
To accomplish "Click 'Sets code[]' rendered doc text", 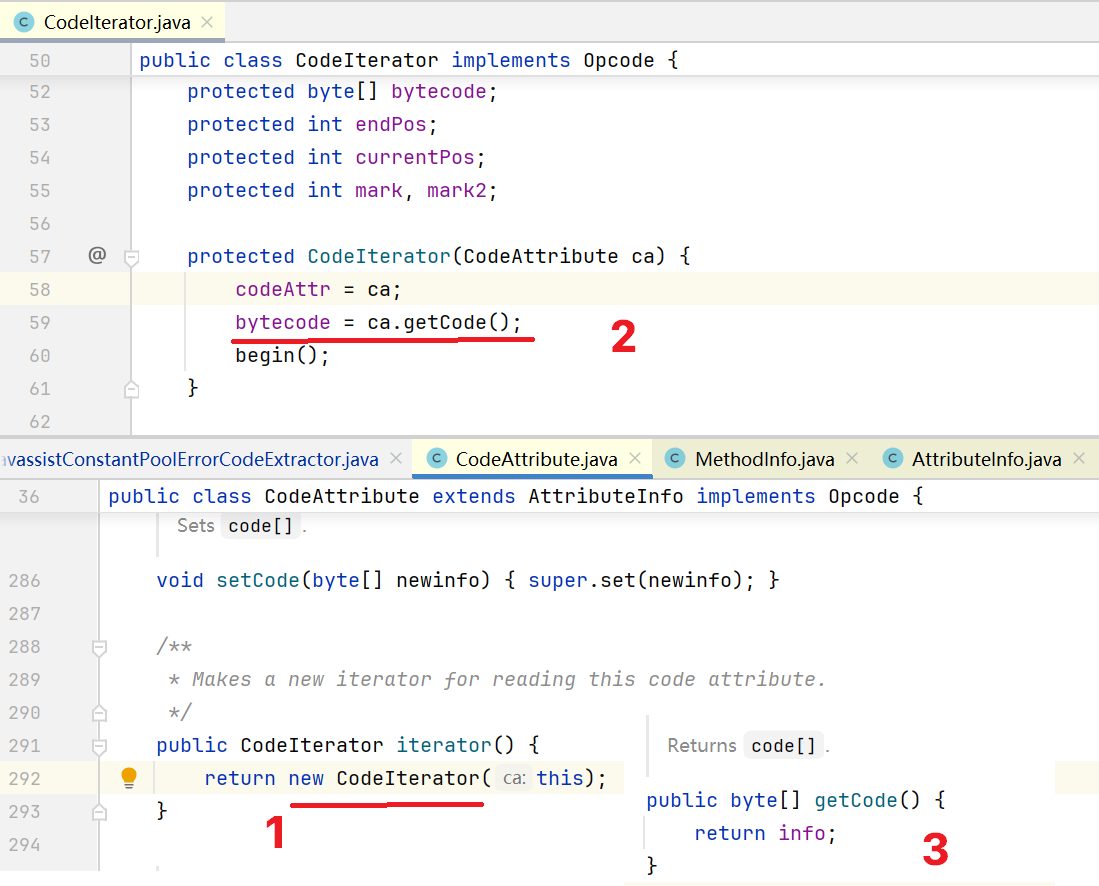I will (241, 526).
